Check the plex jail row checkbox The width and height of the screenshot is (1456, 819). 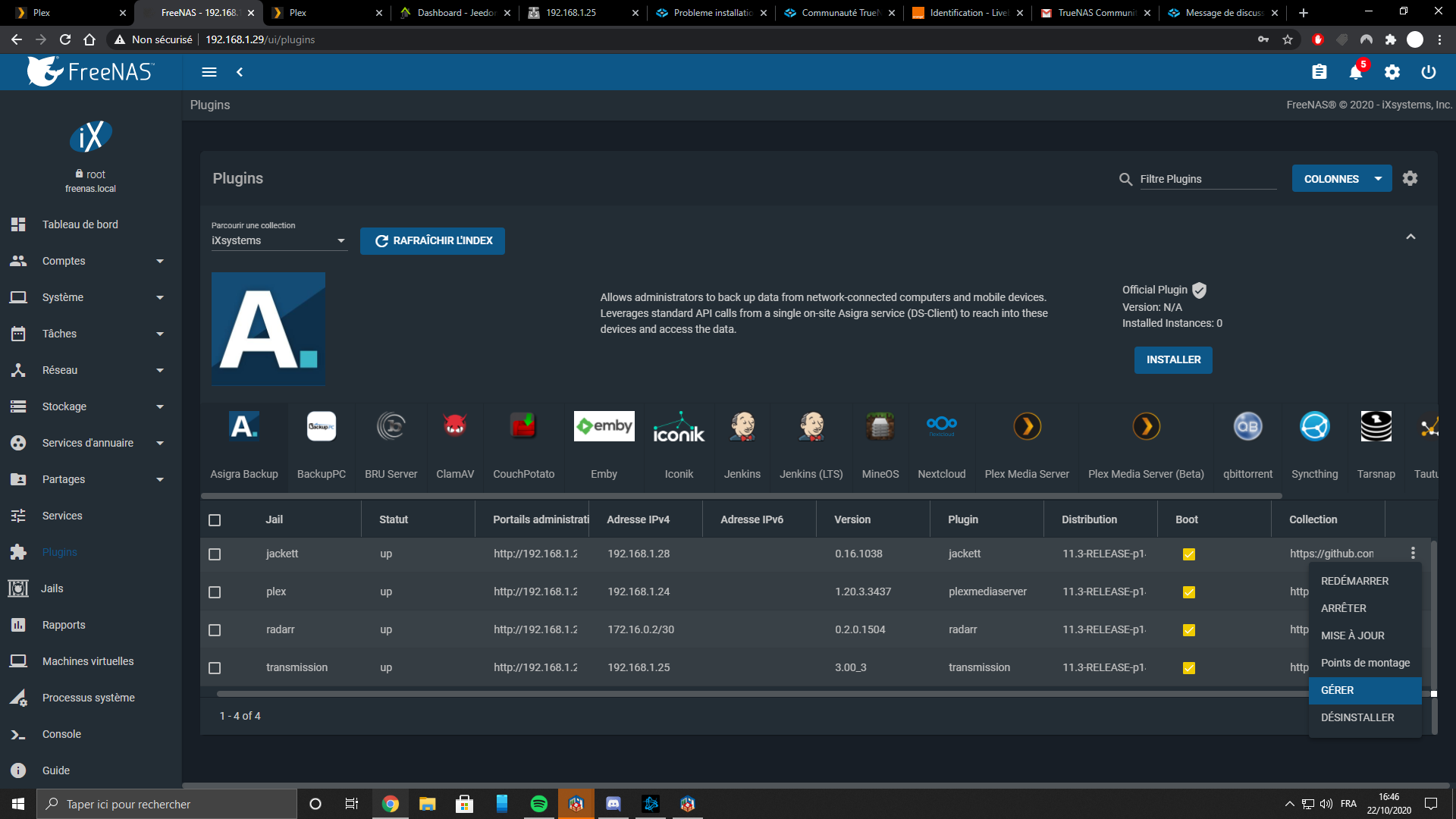pyautogui.click(x=215, y=592)
